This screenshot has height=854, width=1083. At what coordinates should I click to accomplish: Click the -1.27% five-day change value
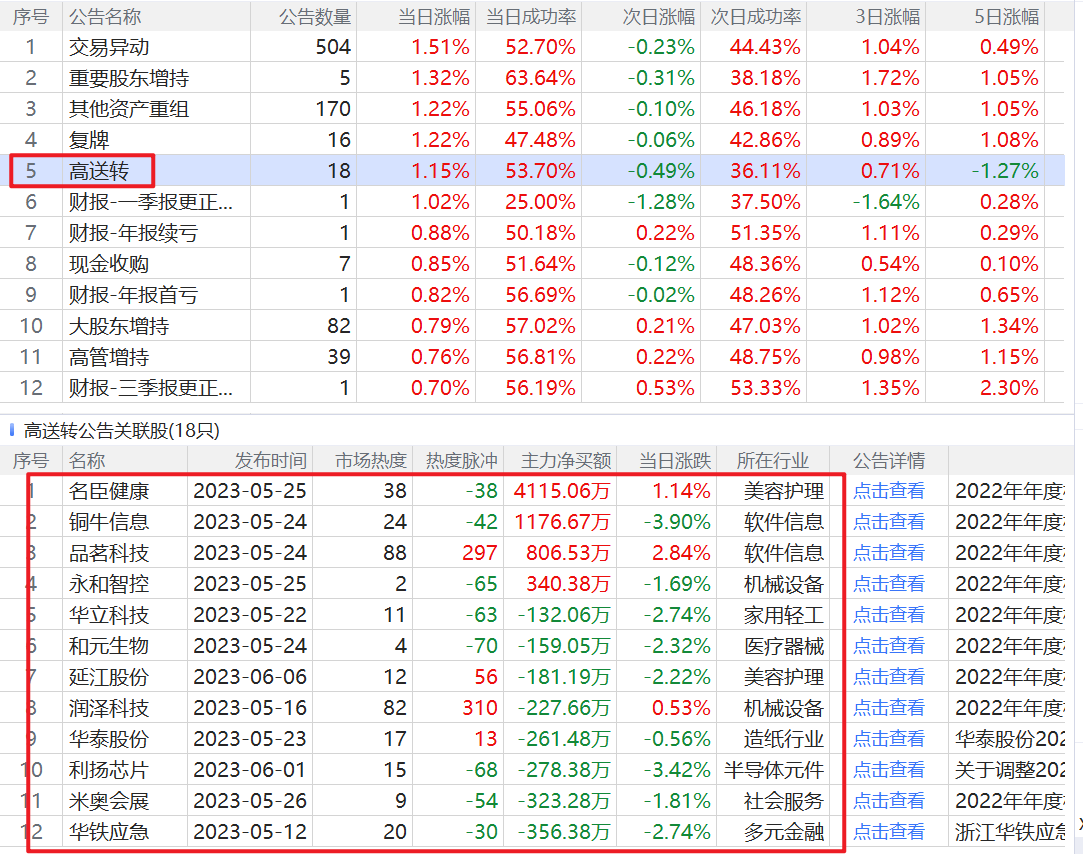pyautogui.click(x=1005, y=171)
